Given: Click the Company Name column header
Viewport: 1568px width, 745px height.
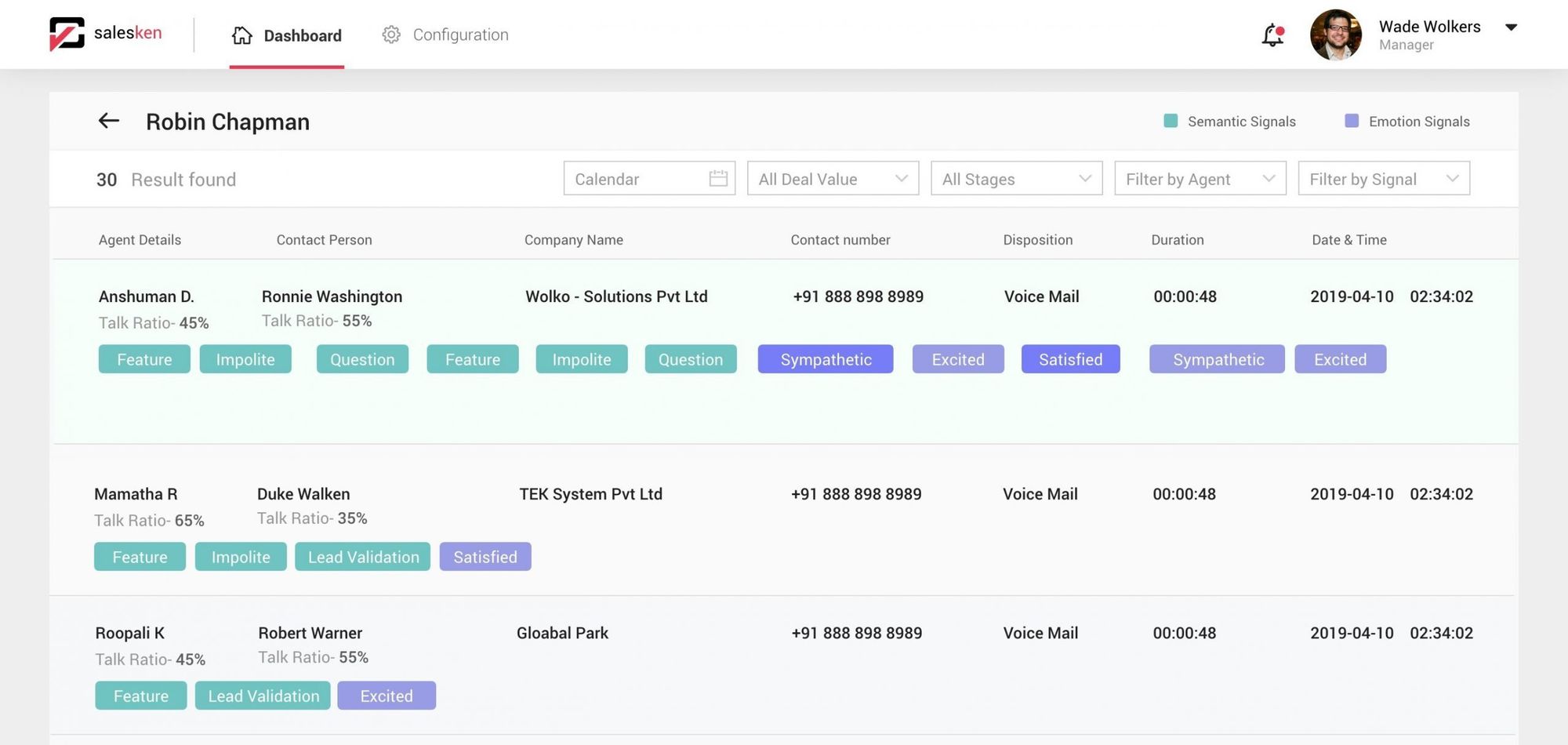Looking at the screenshot, I should click(574, 240).
